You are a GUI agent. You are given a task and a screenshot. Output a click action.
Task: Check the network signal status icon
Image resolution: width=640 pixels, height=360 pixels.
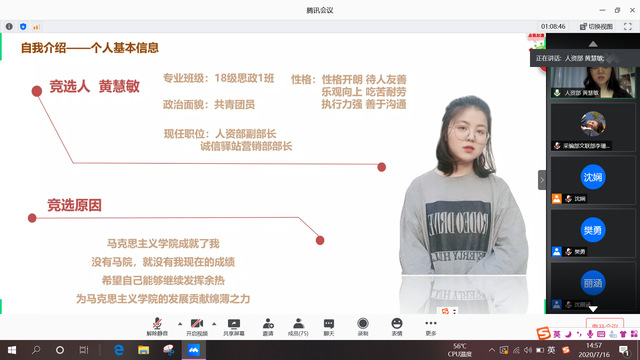click(36, 27)
